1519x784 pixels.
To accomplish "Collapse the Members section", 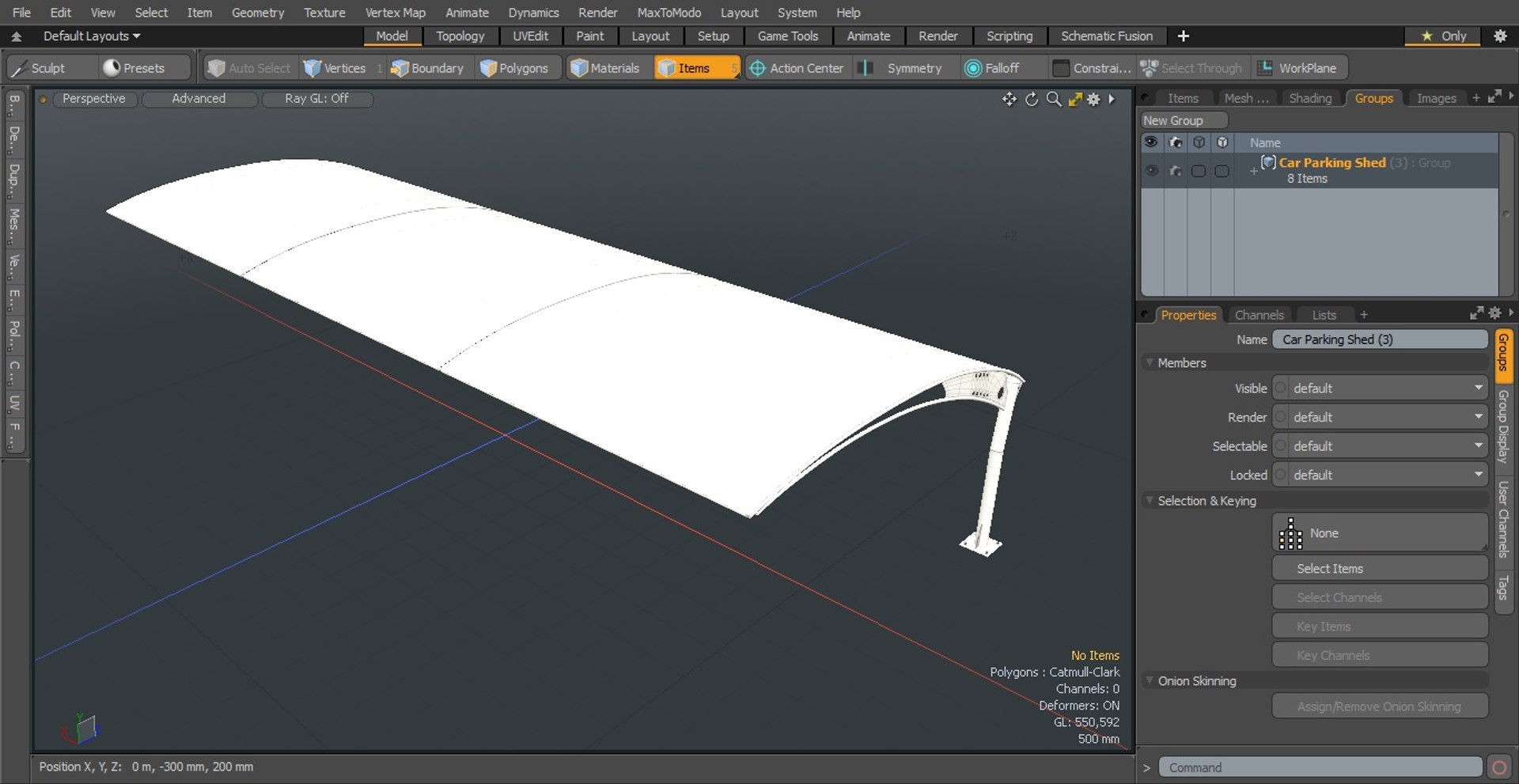I will (x=1150, y=362).
